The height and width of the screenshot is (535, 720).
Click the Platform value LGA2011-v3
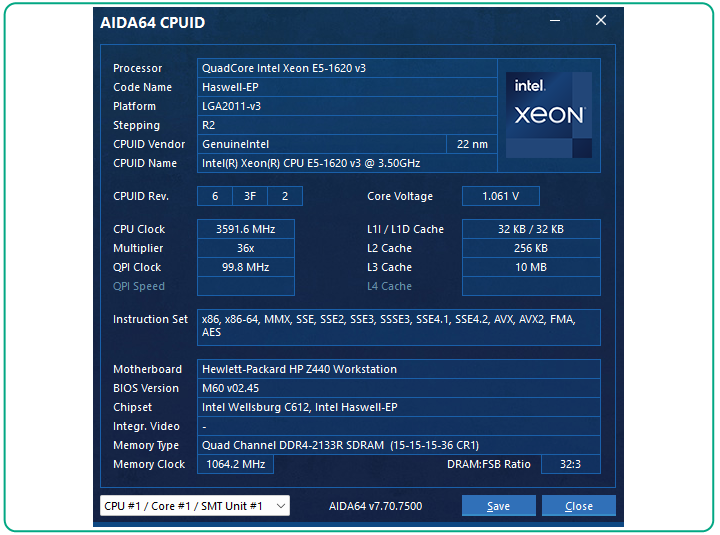point(347,106)
